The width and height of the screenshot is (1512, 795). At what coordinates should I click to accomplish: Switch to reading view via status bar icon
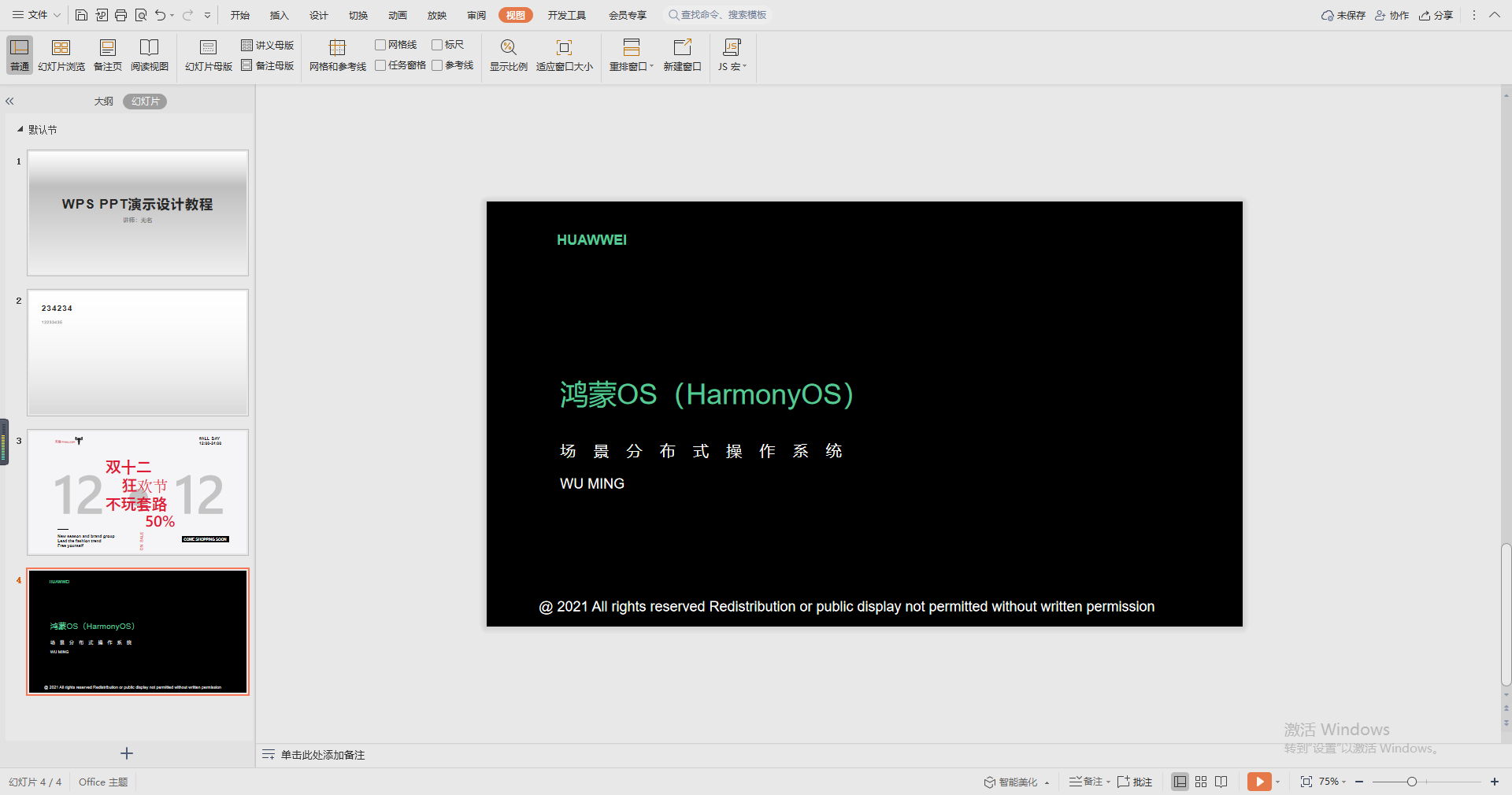tap(1221, 782)
